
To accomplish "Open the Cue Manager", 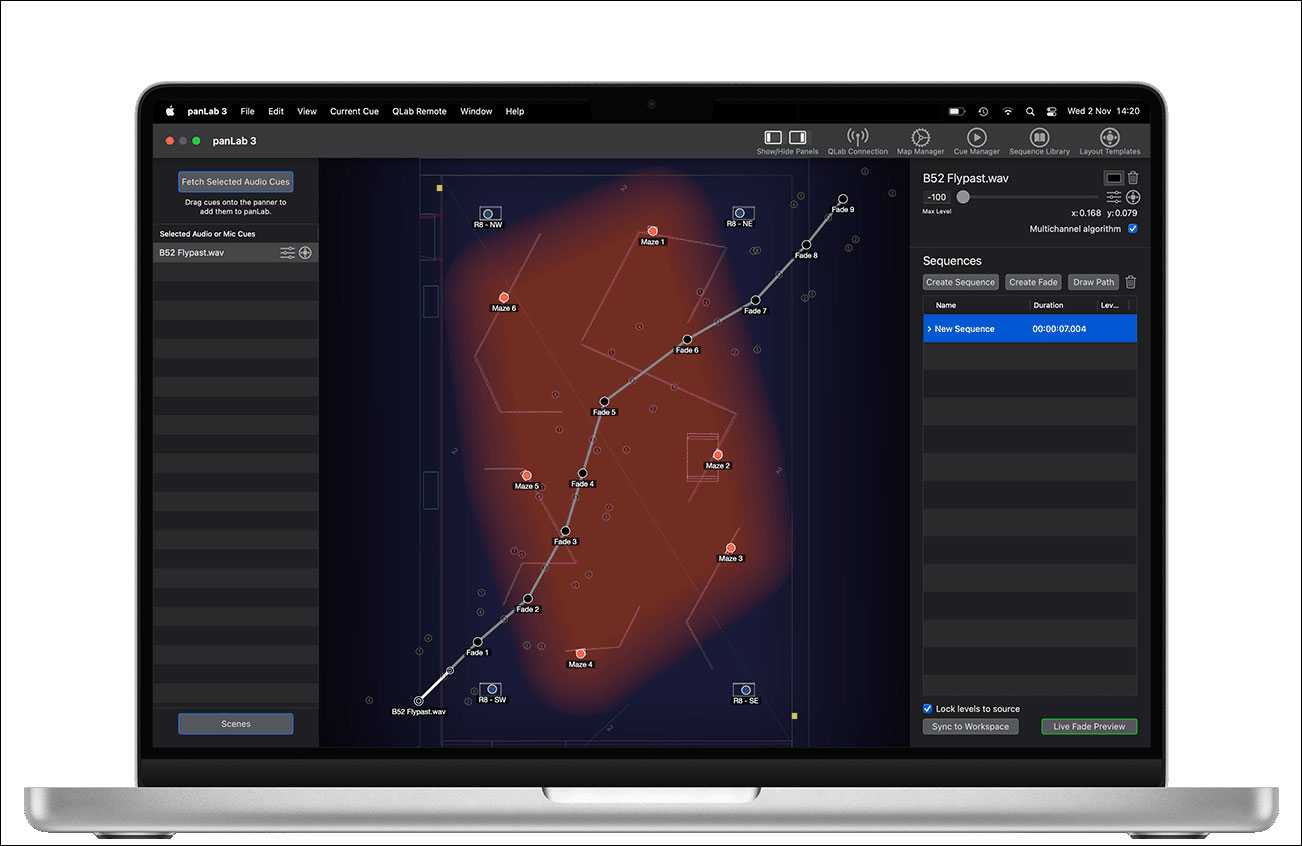I will [x=976, y=137].
